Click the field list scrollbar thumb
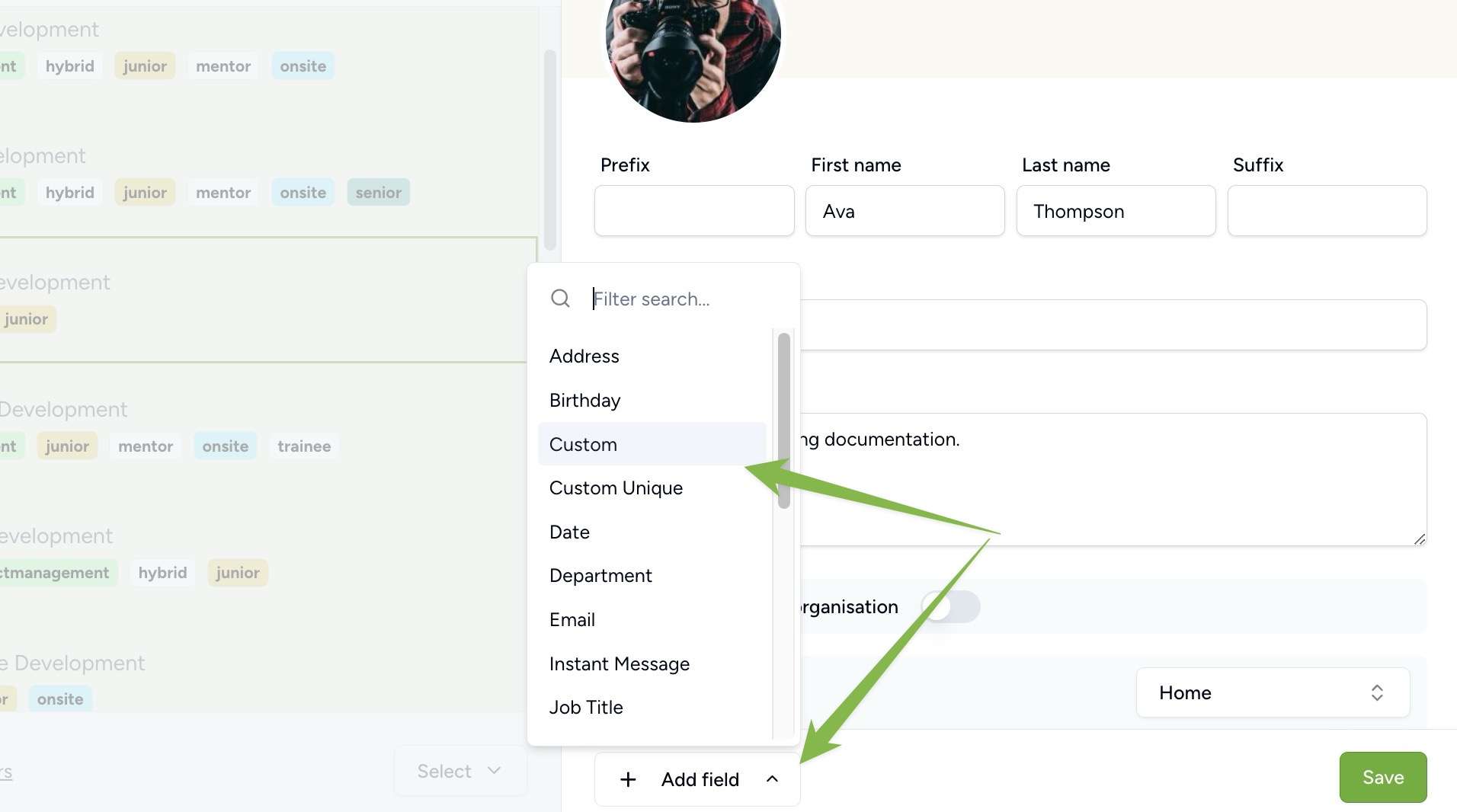Image resolution: width=1457 pixels, height=812 pixels. click(x=783, y=420)
